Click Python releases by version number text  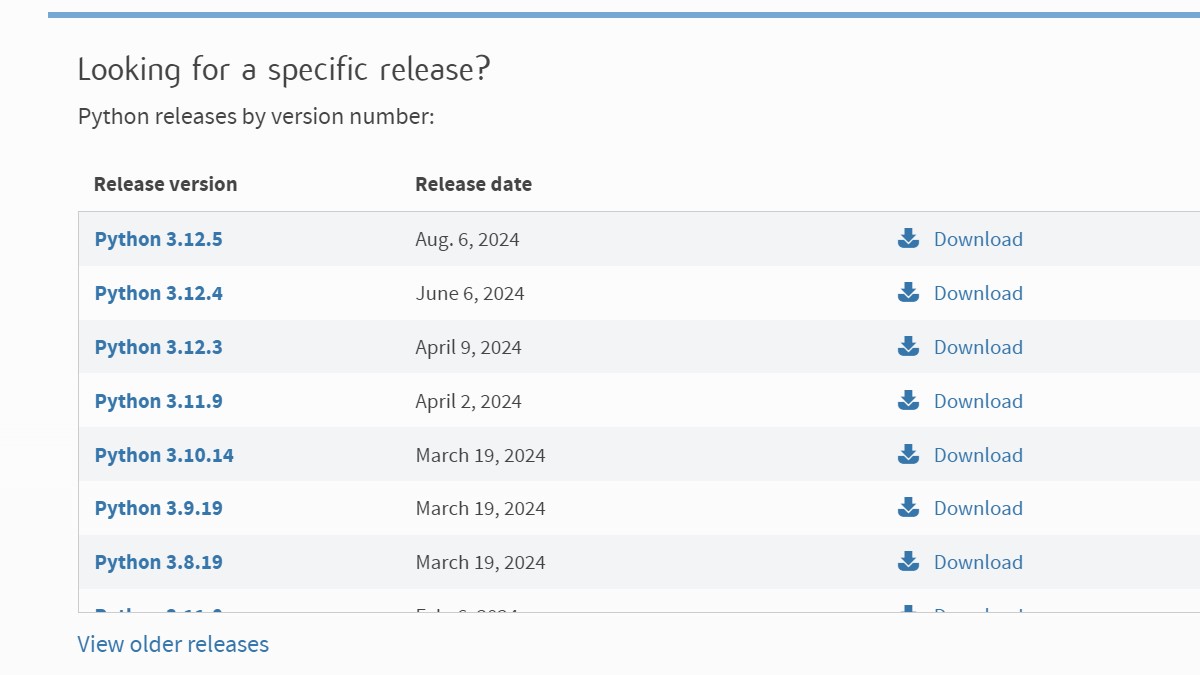pos(256,117)
